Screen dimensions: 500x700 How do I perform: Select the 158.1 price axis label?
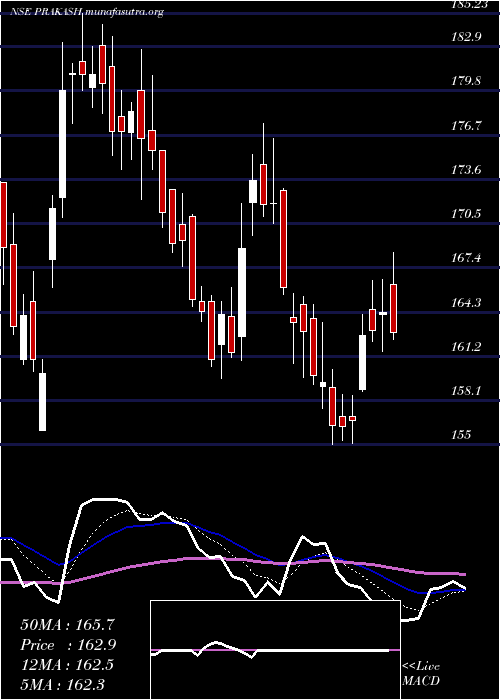pyautogui.click(x=466, y=391)
